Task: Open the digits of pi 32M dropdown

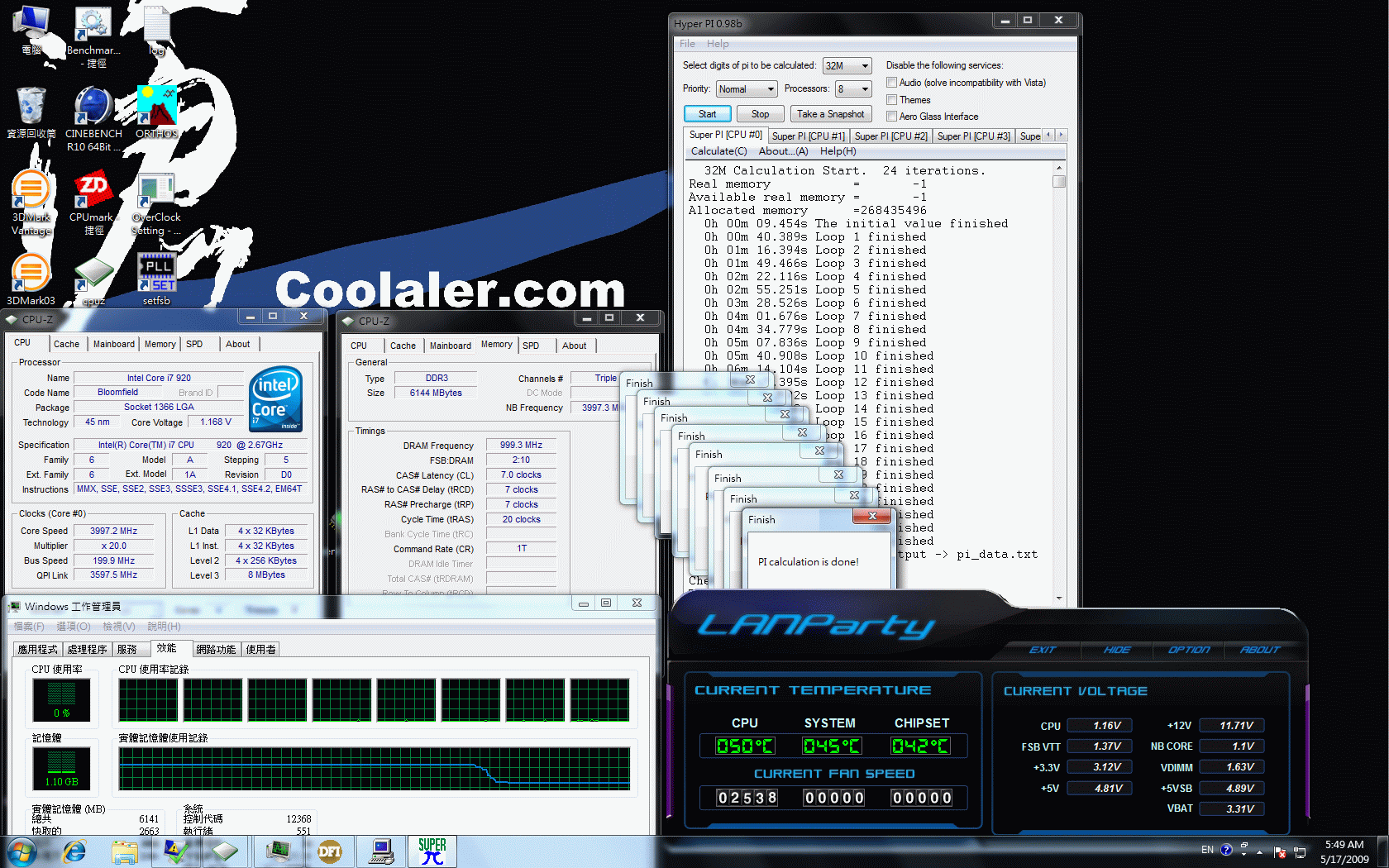Action: (847, 65)
